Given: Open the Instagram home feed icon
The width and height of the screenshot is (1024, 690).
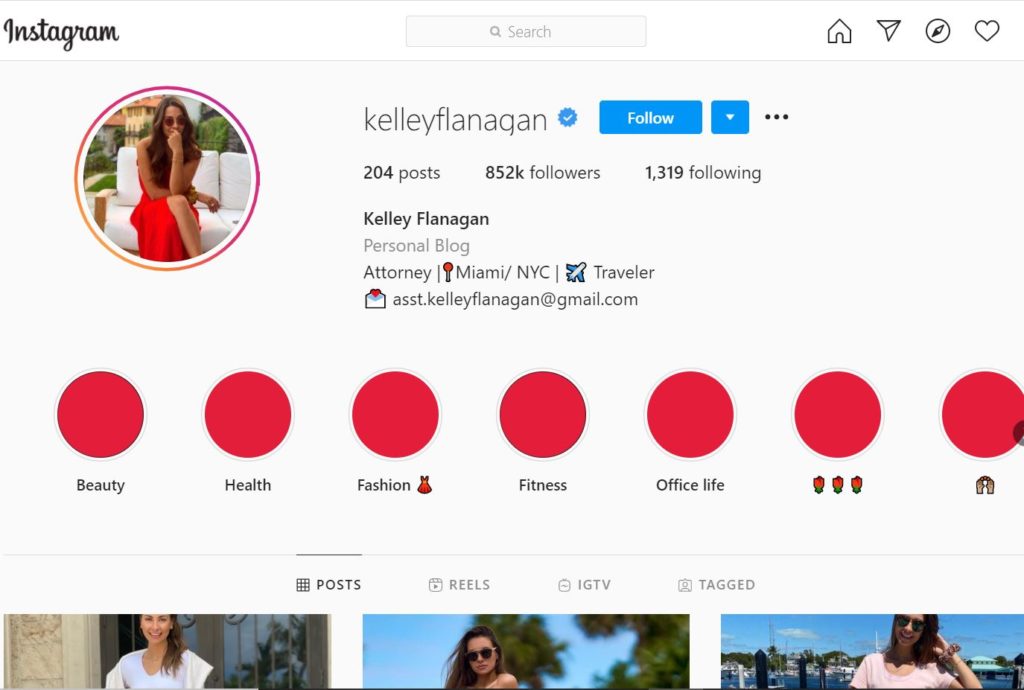Looking at the screenshot, I should [x=839, y=31].
